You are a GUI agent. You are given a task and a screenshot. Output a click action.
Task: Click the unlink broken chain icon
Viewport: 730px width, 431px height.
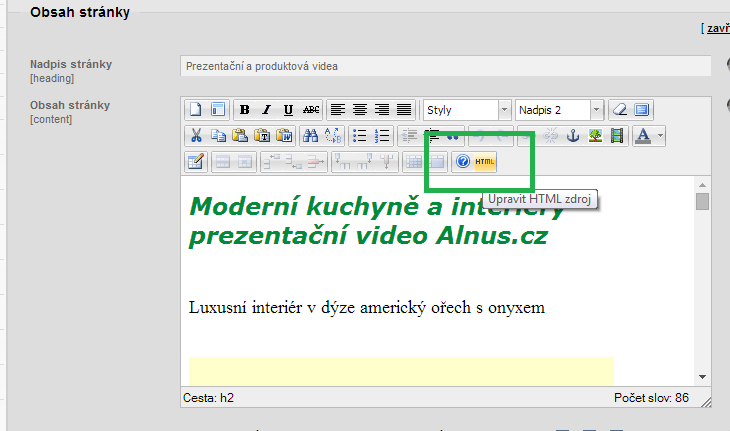point(551,136)
